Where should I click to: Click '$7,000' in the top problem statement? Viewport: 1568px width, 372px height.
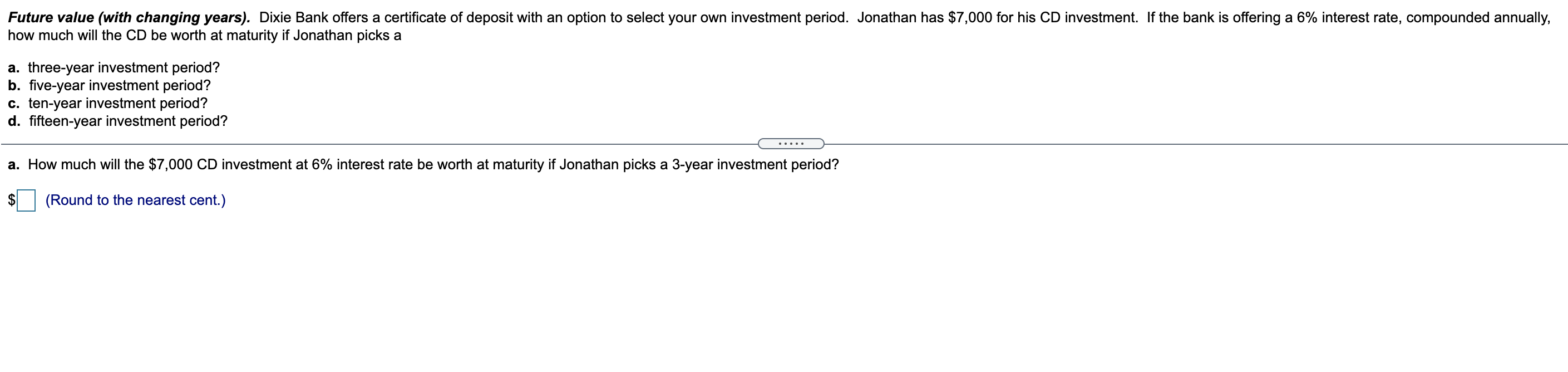[970, 18]
